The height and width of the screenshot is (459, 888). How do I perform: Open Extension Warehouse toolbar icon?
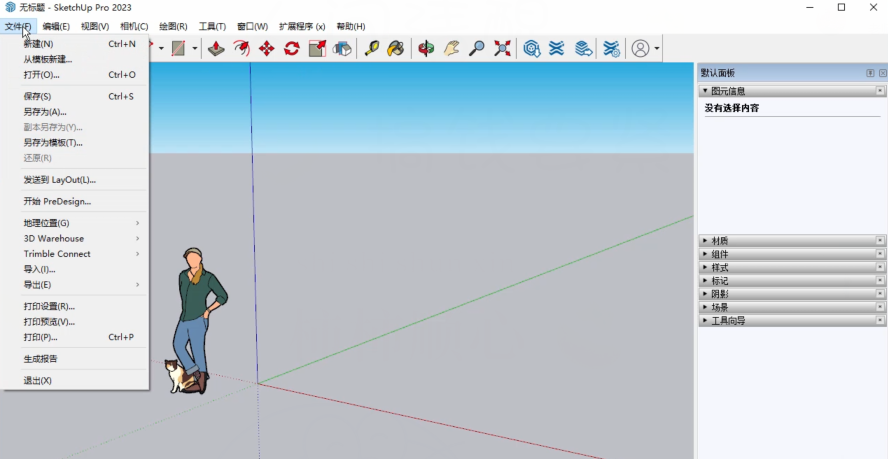[557, 48]
